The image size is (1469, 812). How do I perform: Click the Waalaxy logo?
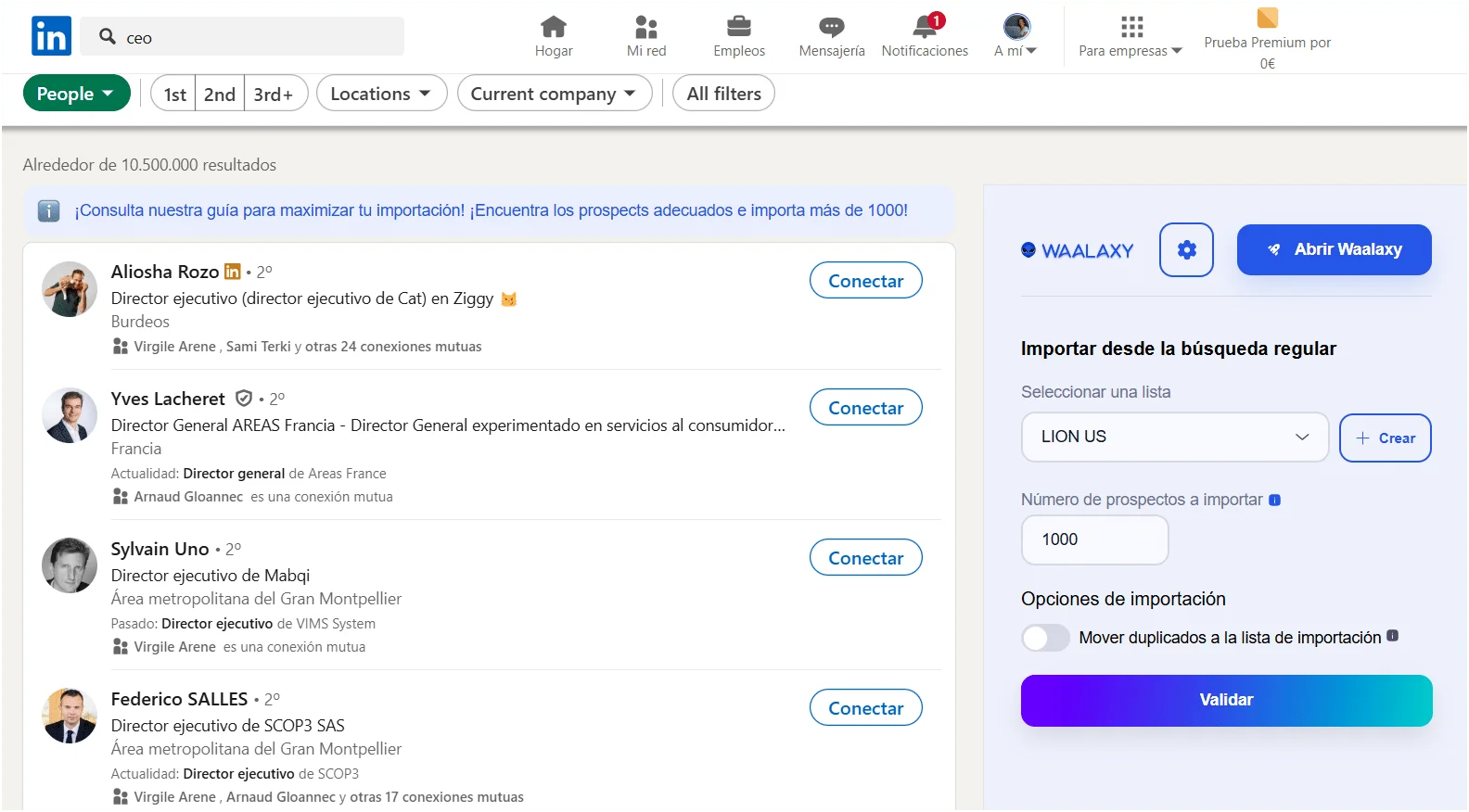coord(1077,250)
